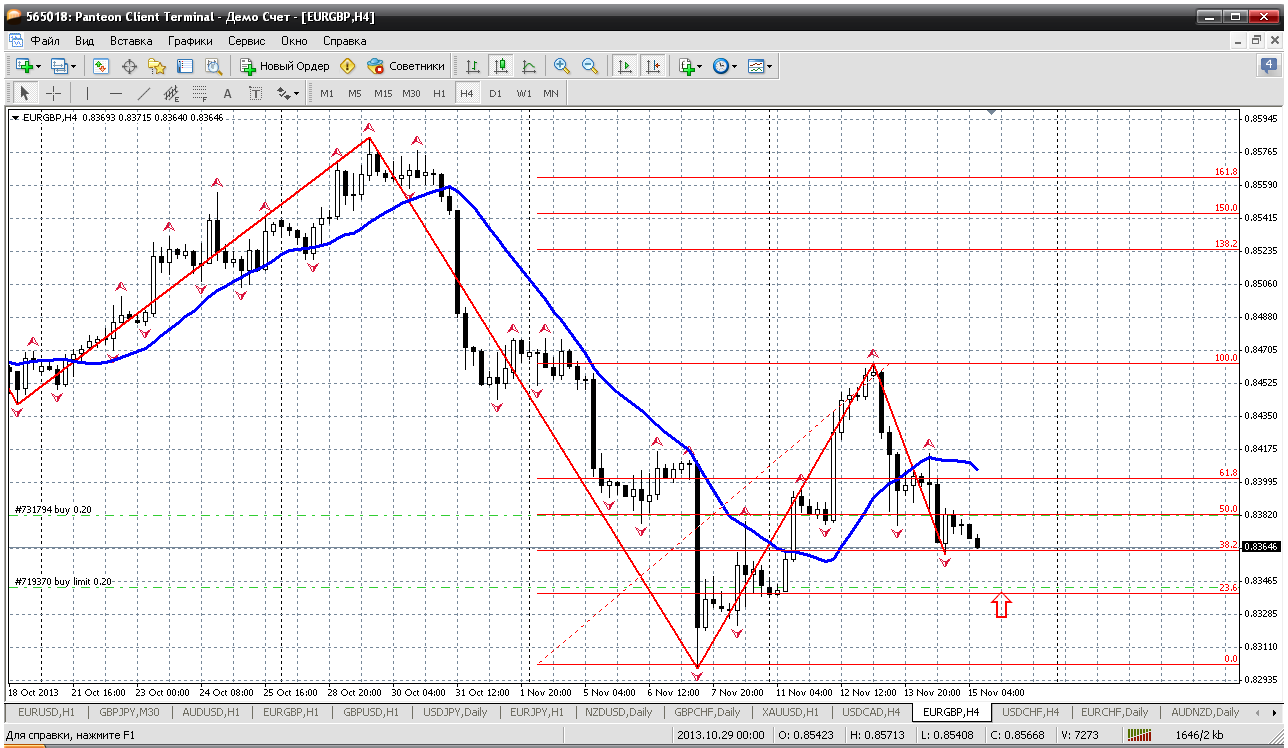Viewport: 1288px width, 748px height.
Task: Select the text tool
Action: [227, 93]
